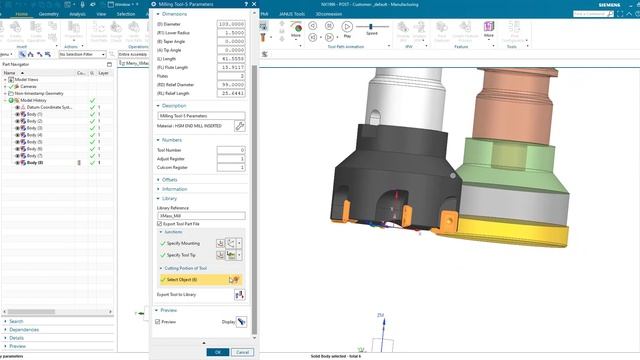The height and width of the screenshot is (360, 640).
Task: Click the step forward to next icon
Action: (x=329, y=37)
